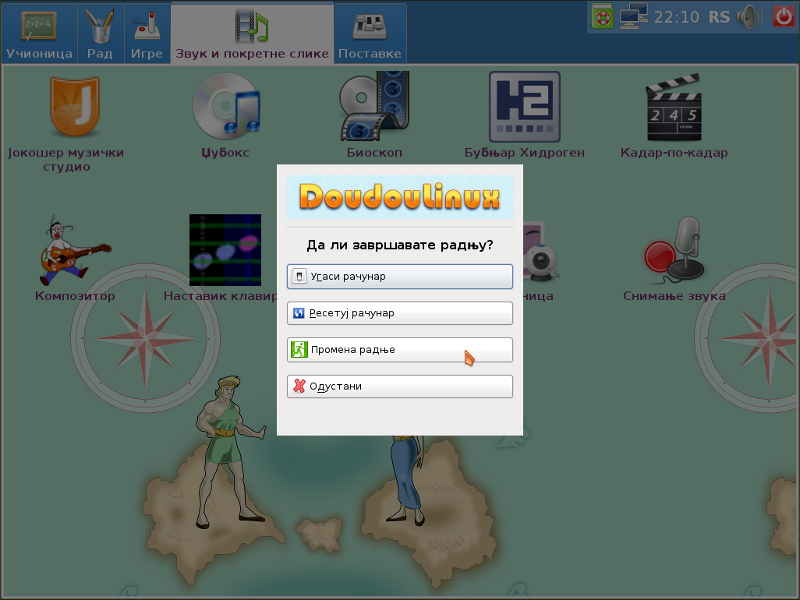
Task: Open the Игре tab
Action: 147,33
